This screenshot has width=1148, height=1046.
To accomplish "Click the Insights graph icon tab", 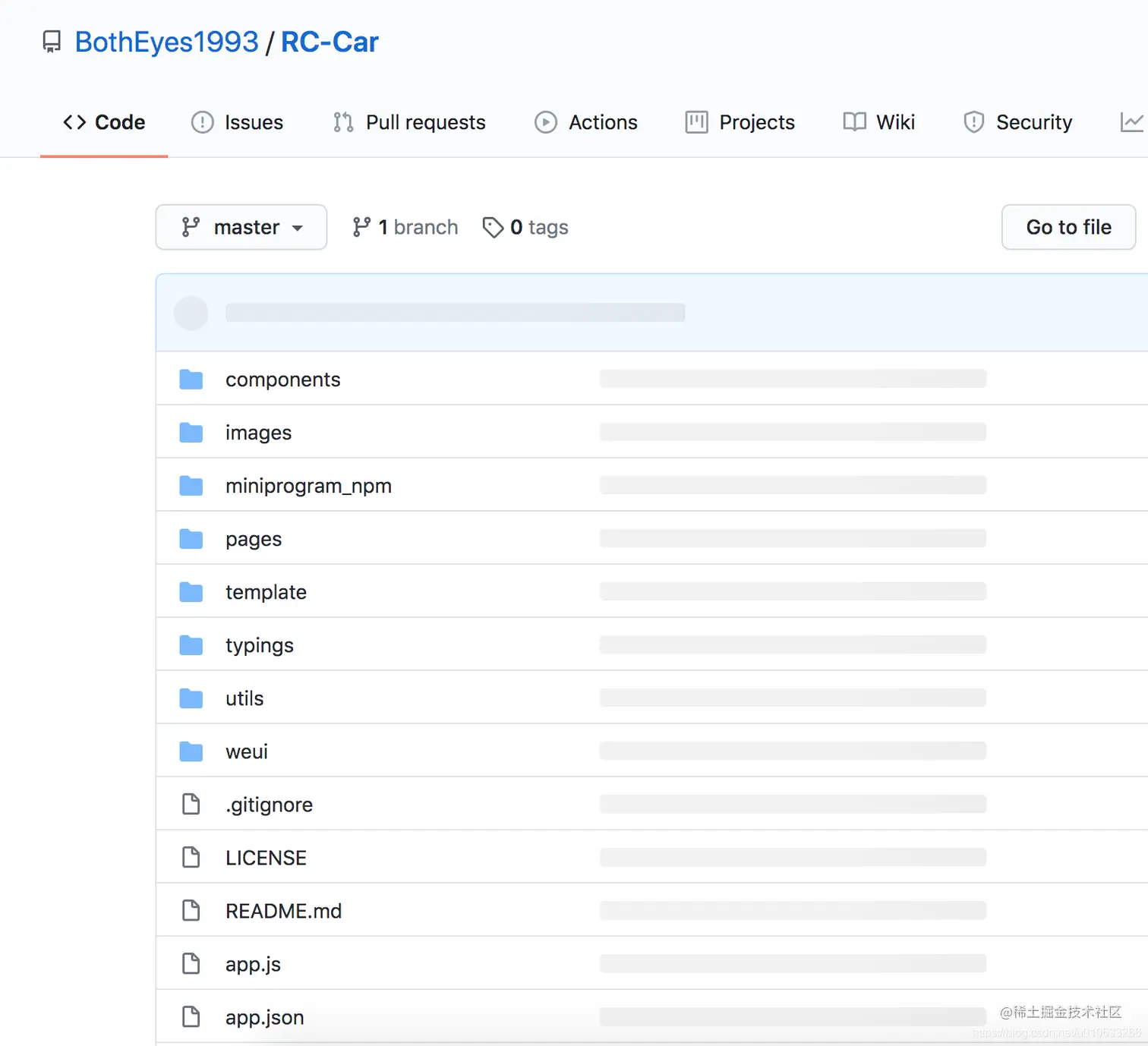I will tap(1132, 122).
